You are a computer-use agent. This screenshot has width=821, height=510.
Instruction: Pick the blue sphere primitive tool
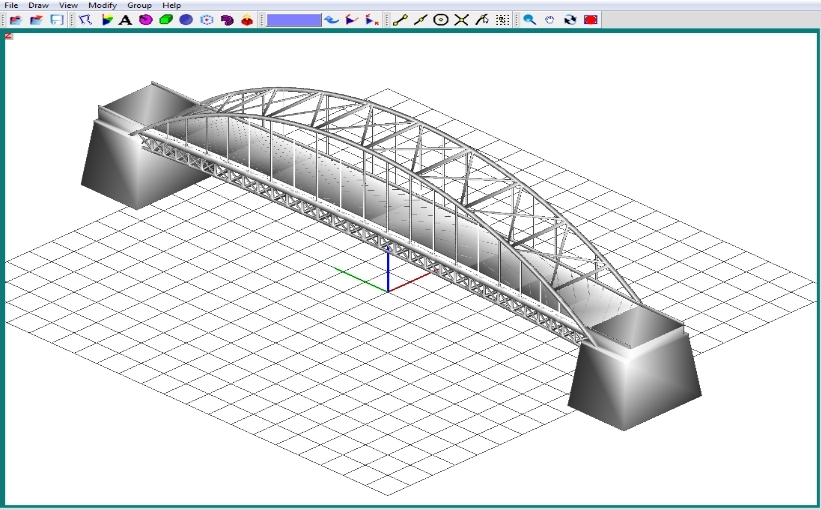pos(186,20)
